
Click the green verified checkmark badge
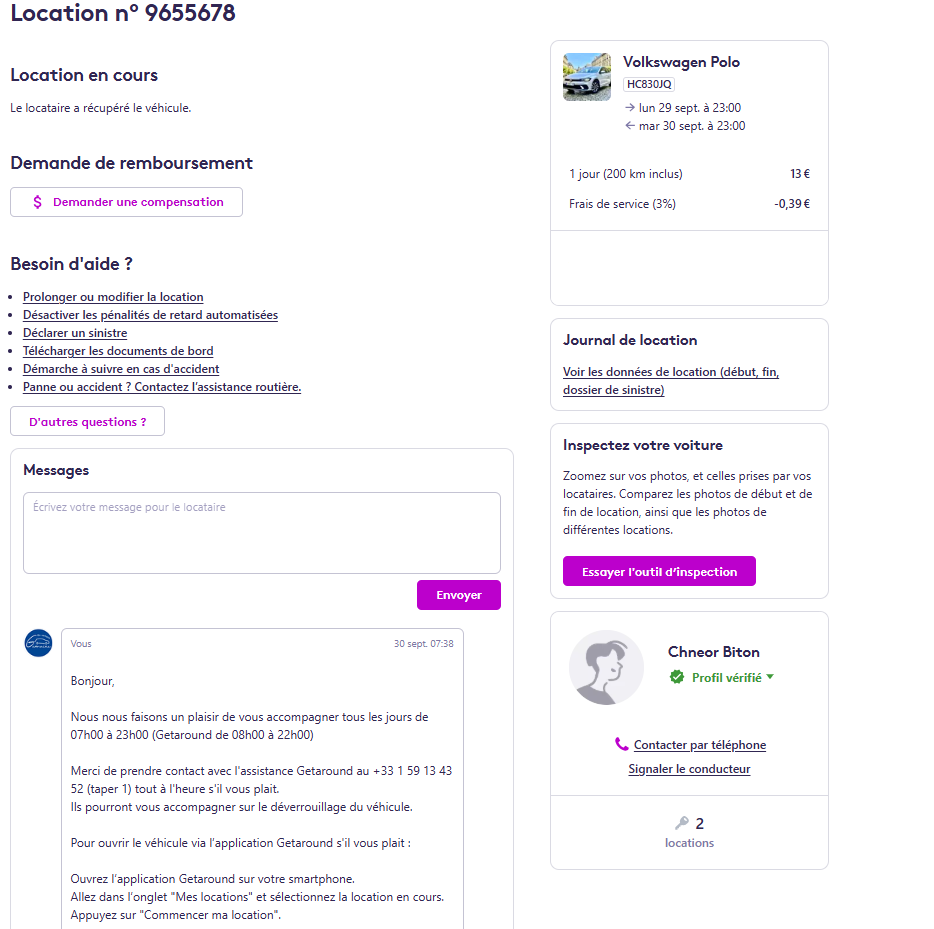point(677,677)
